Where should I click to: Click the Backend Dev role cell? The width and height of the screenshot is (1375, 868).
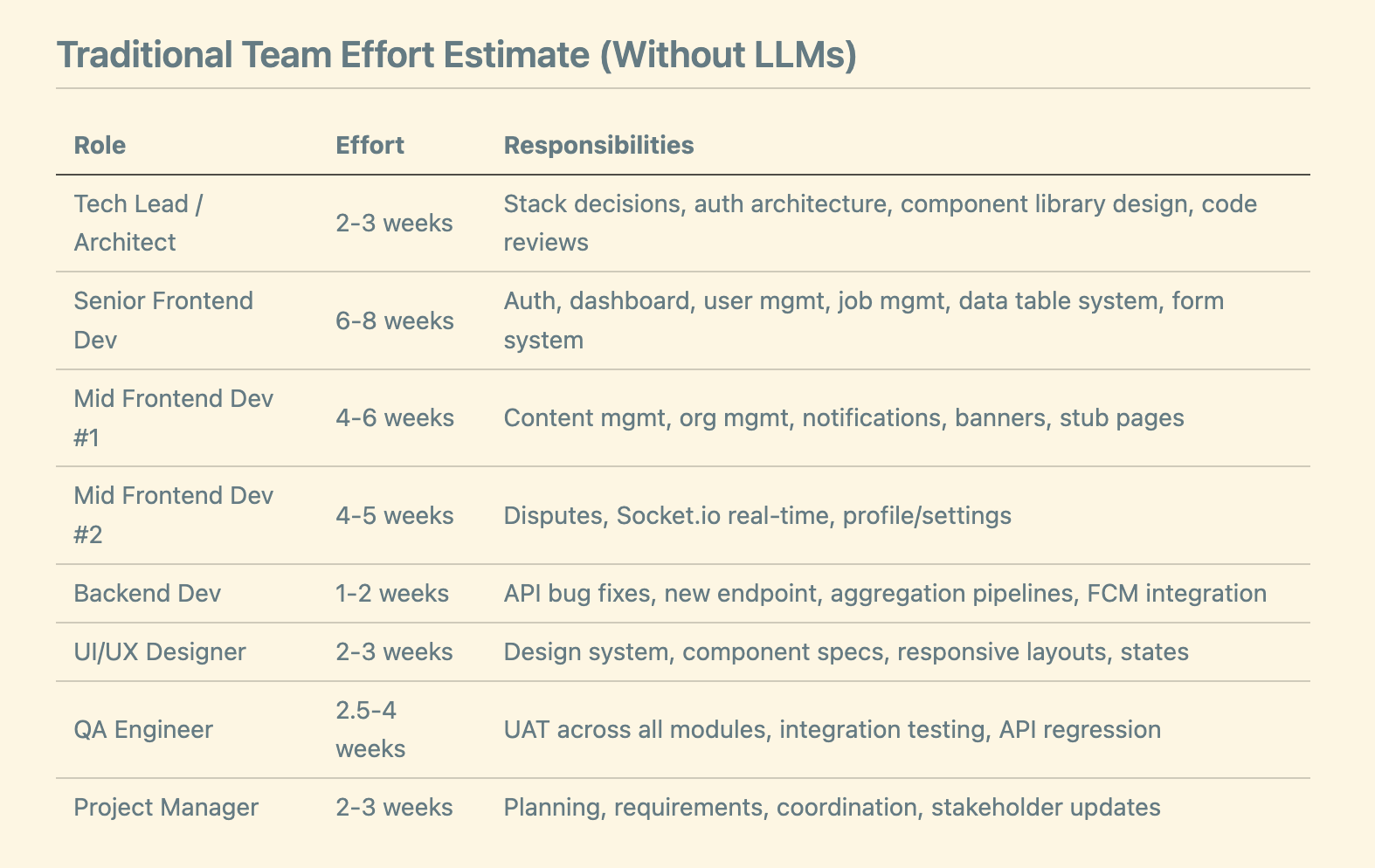click(x=148, y=594)
